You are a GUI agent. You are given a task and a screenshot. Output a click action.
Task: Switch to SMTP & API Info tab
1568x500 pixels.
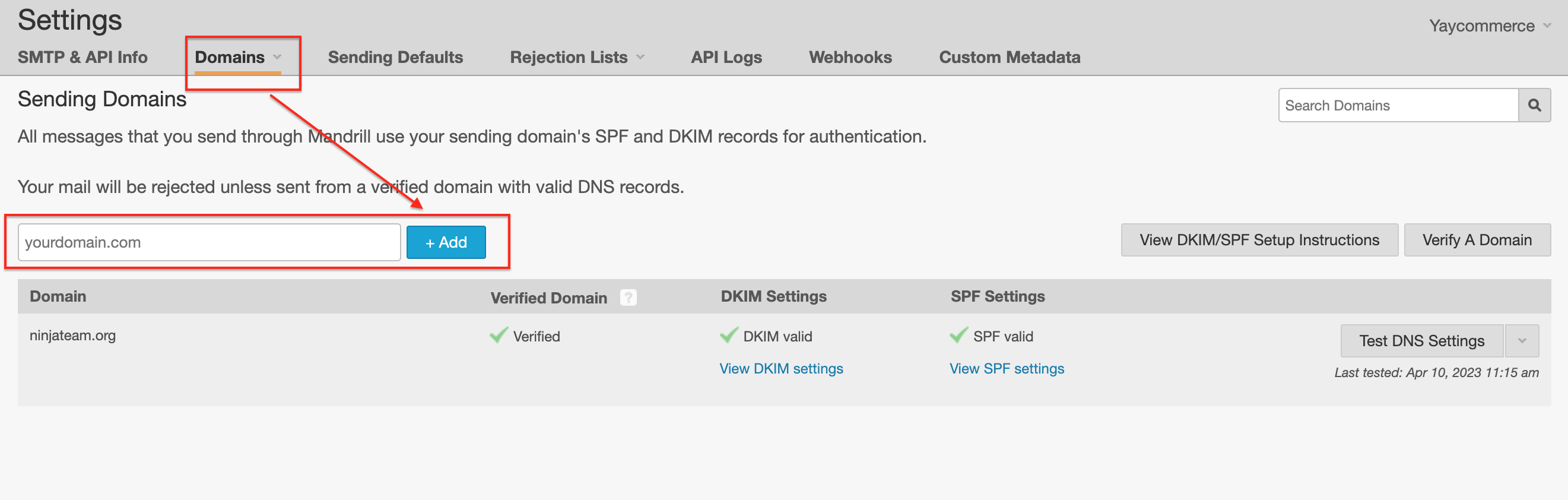click(82, 57)
